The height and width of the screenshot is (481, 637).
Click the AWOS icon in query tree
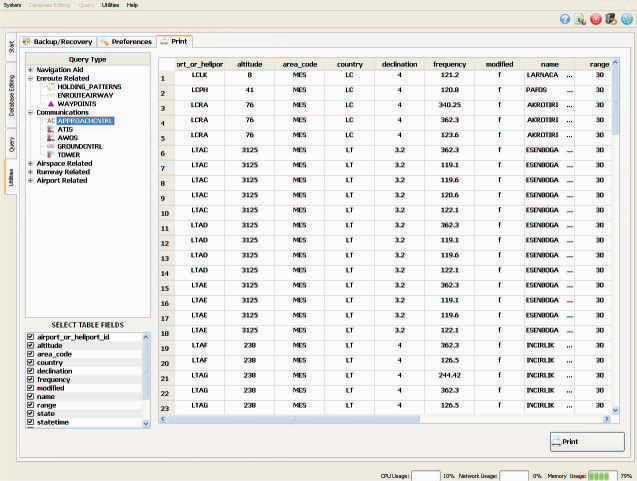[51, 138]
